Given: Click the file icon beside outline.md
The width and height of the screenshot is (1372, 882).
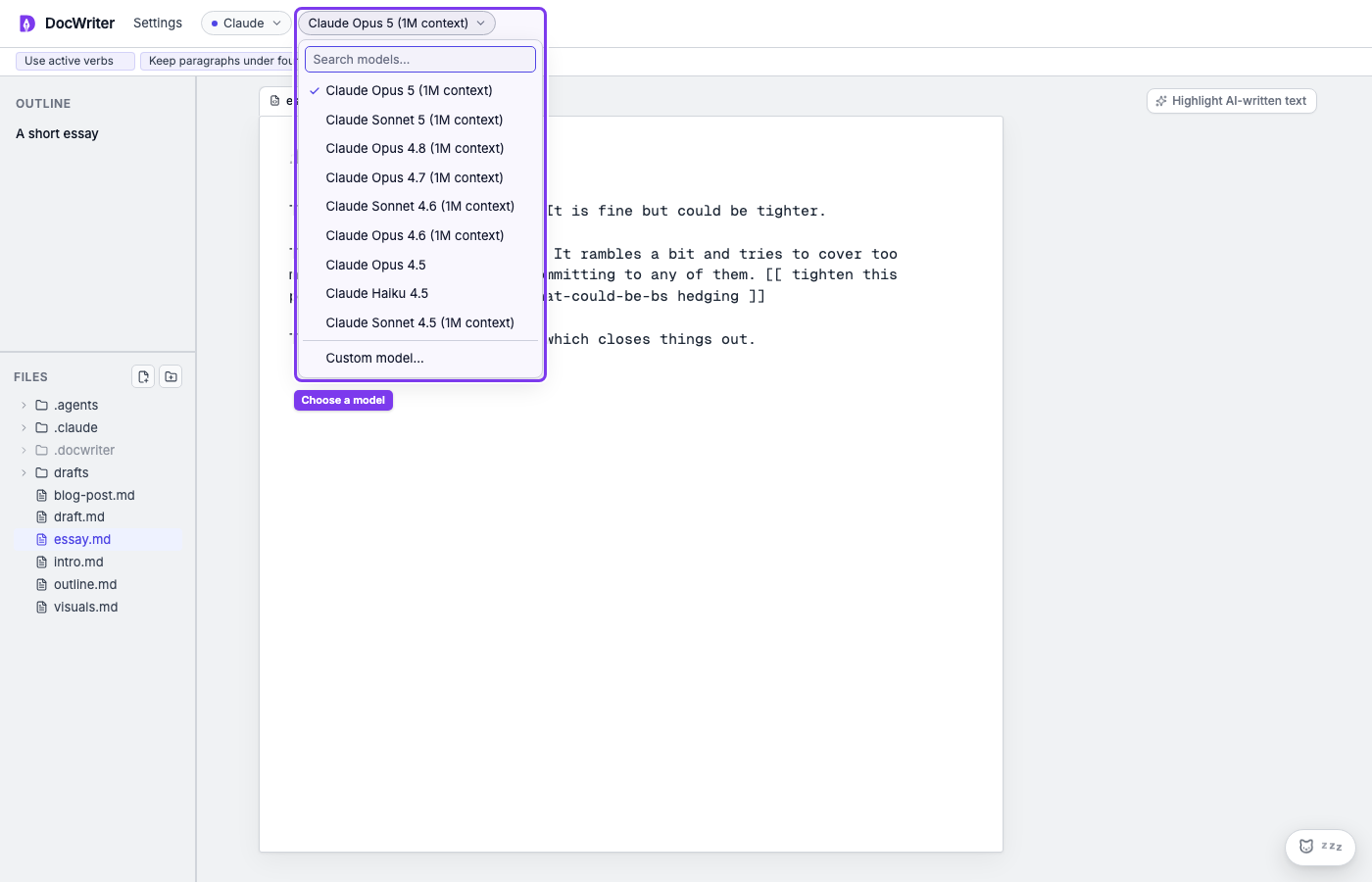Looking at the screenshot, I should (x=41, y=584).
